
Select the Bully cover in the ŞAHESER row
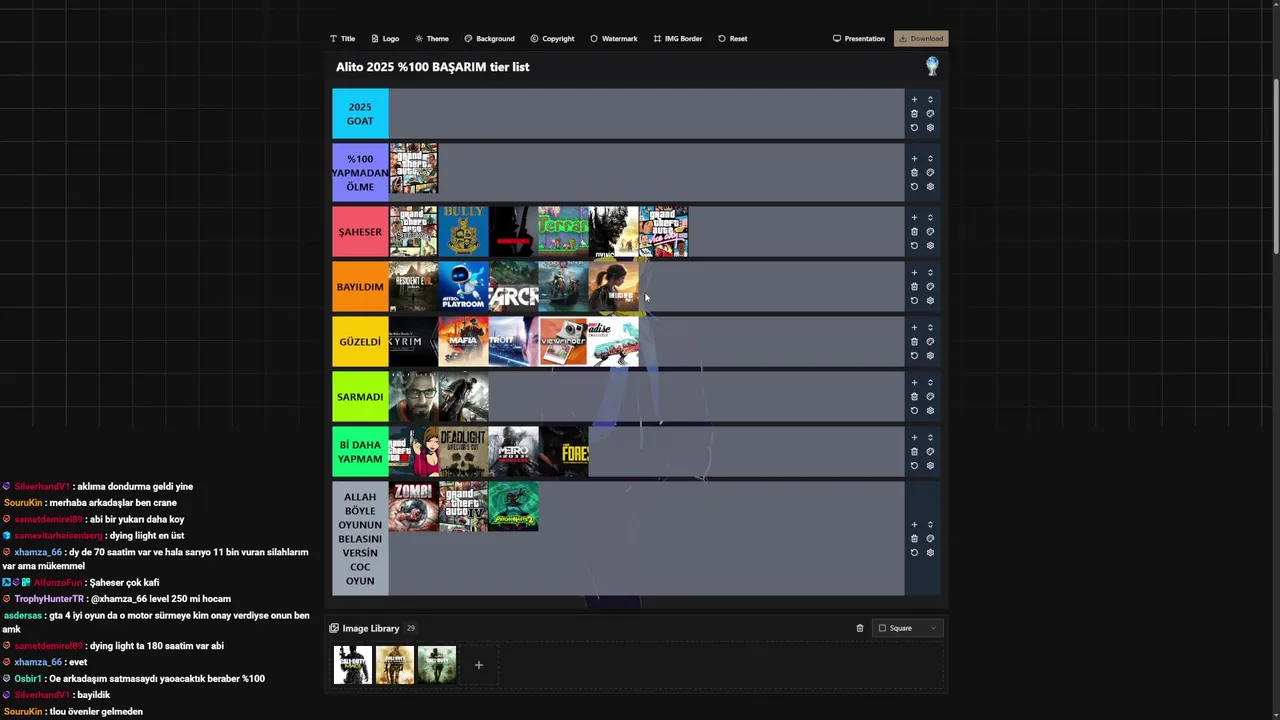(464, 232)
